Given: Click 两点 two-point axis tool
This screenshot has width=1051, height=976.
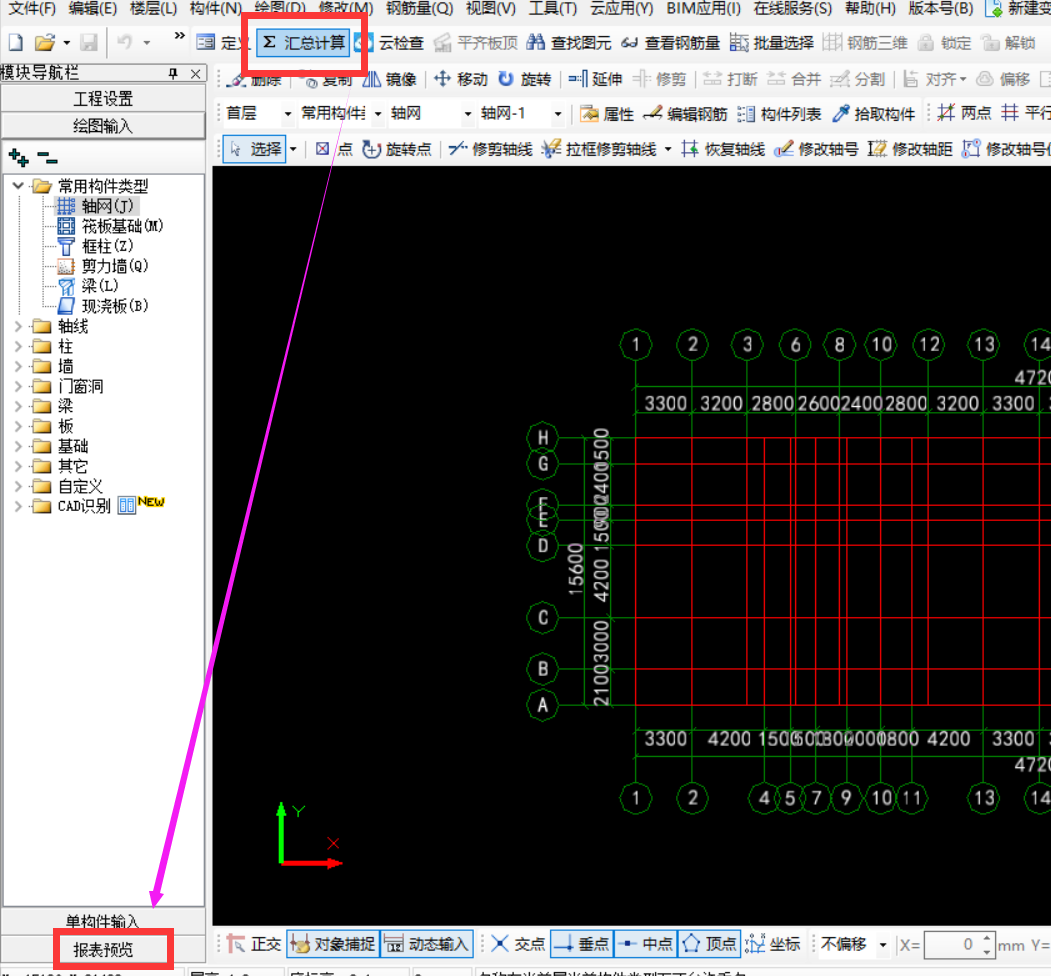Looking at the screenshot, I should [965, 113].
